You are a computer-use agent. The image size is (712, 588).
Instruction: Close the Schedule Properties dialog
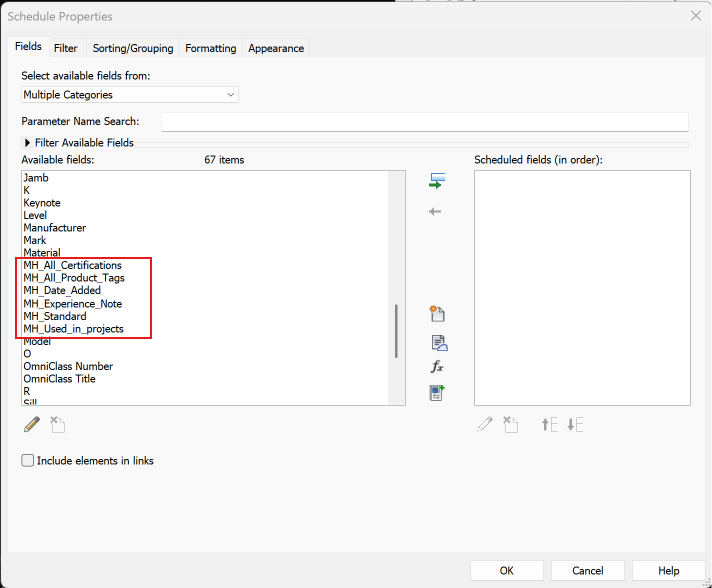696,16
